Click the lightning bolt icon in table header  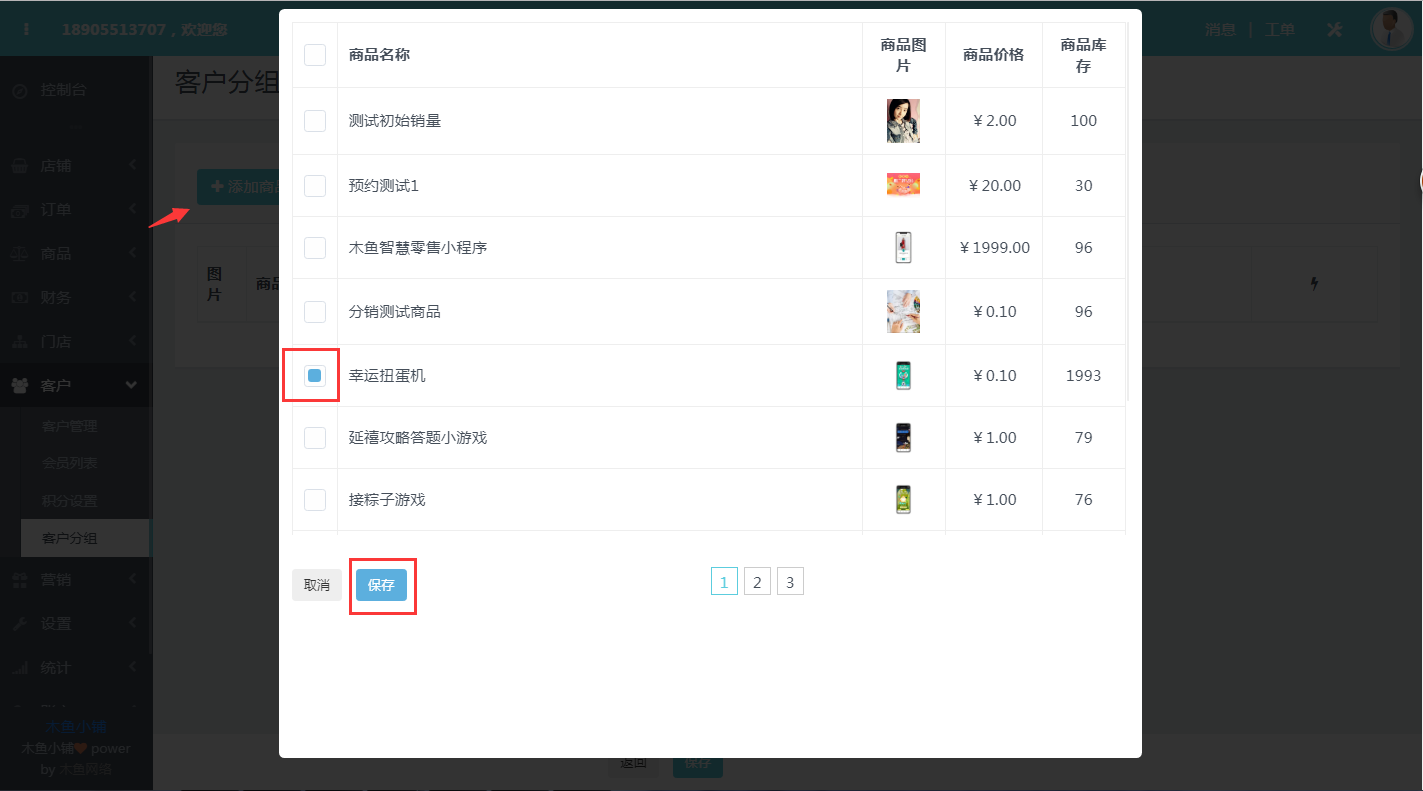click(x=1314, y=284)
